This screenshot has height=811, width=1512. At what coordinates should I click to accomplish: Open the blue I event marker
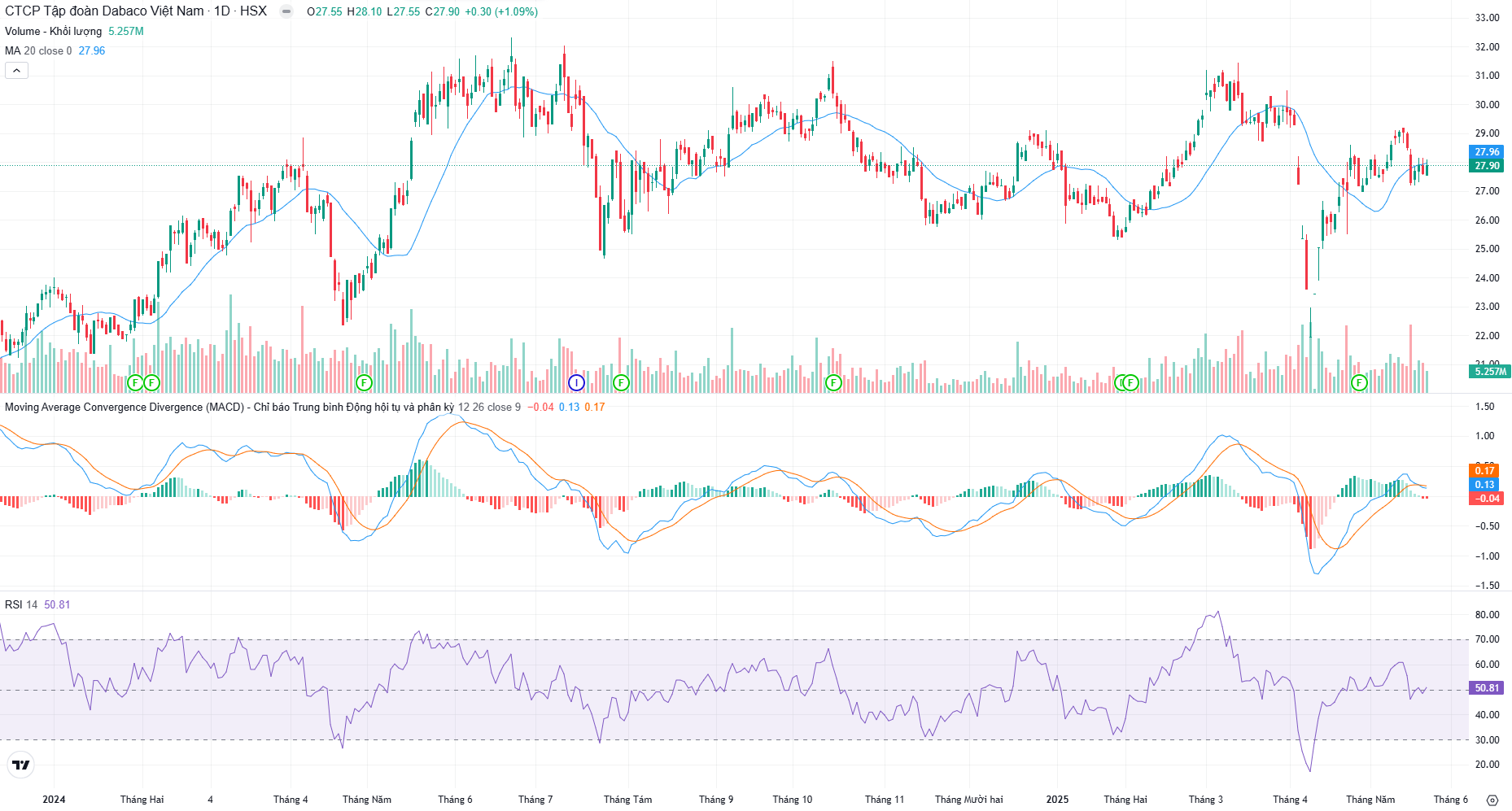(576, 382)
